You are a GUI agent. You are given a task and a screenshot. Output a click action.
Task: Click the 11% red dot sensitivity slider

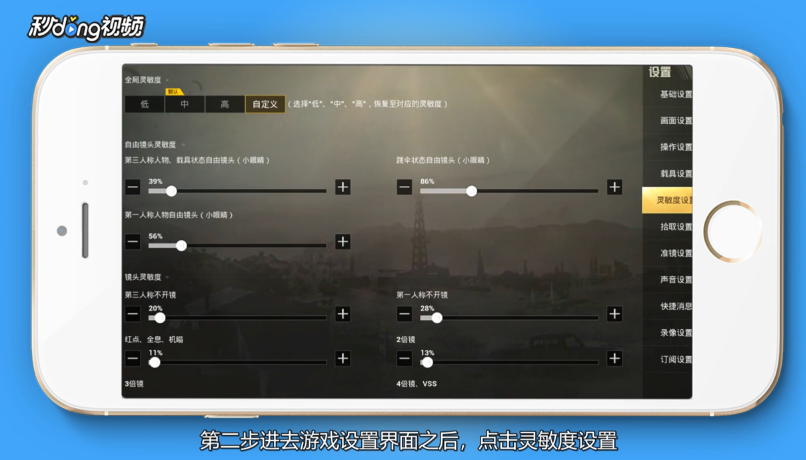[237, 362]
